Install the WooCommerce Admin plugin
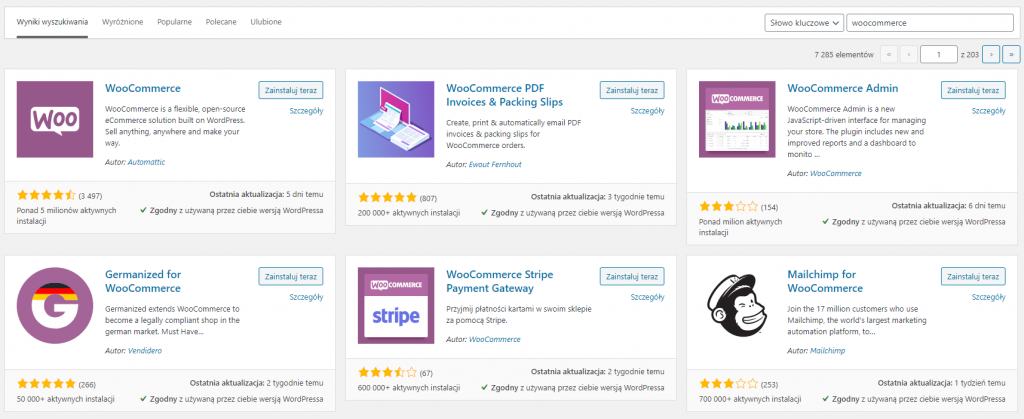This screenshot has height=419, width=1024. point(973,90)
